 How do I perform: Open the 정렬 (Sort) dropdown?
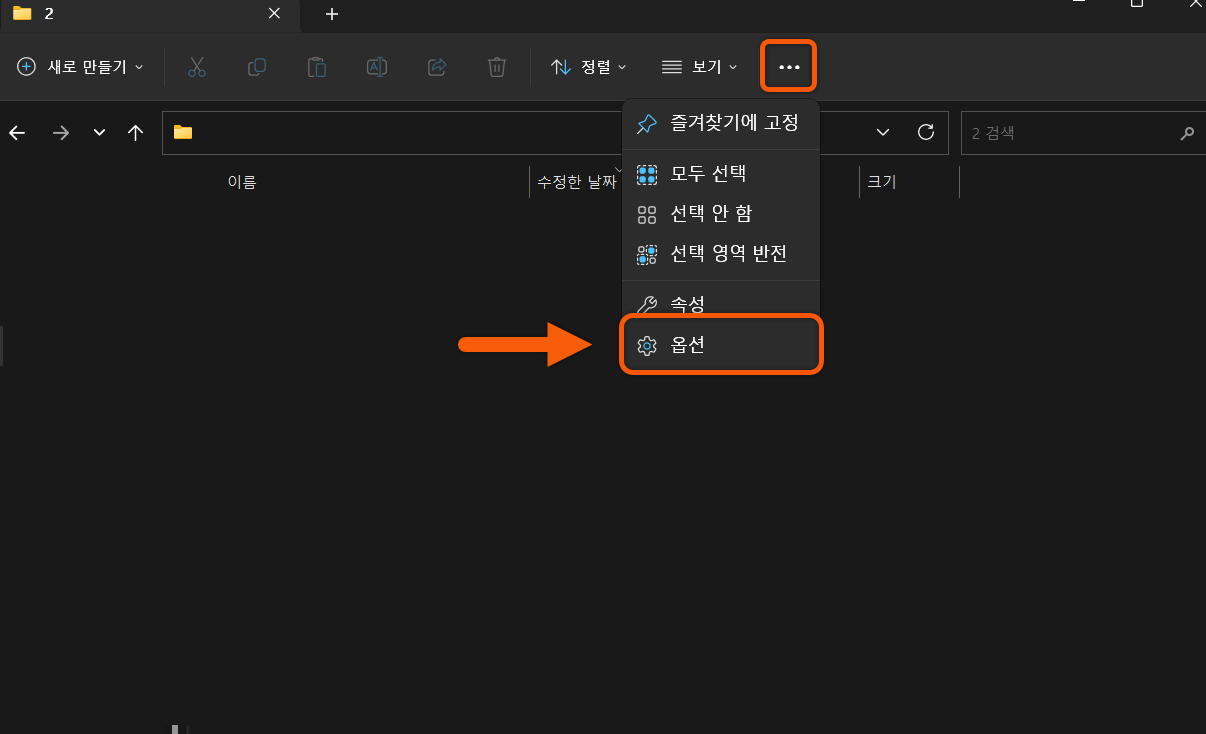(588, 66)
